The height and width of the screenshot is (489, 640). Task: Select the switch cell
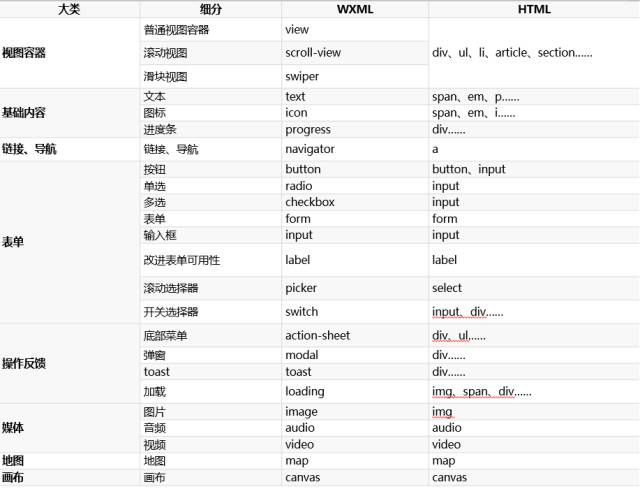coord(355,312)
